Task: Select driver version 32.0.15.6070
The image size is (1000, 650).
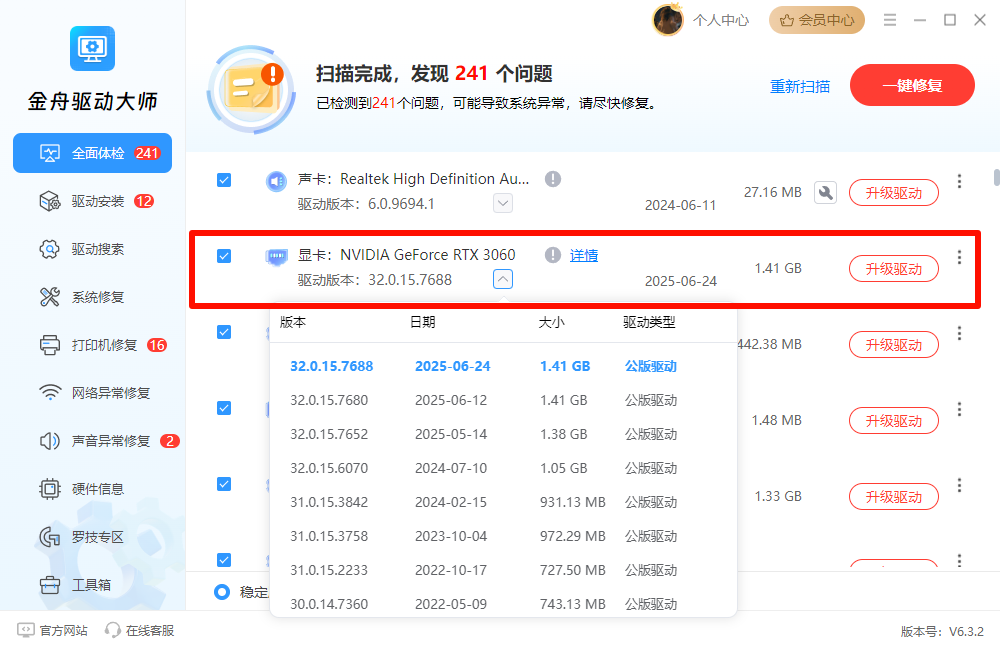Action: [503, 468]
